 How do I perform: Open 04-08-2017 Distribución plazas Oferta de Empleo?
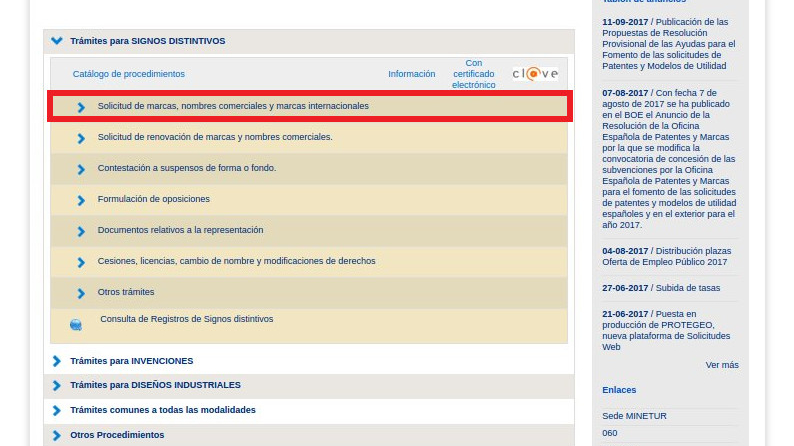666,256
